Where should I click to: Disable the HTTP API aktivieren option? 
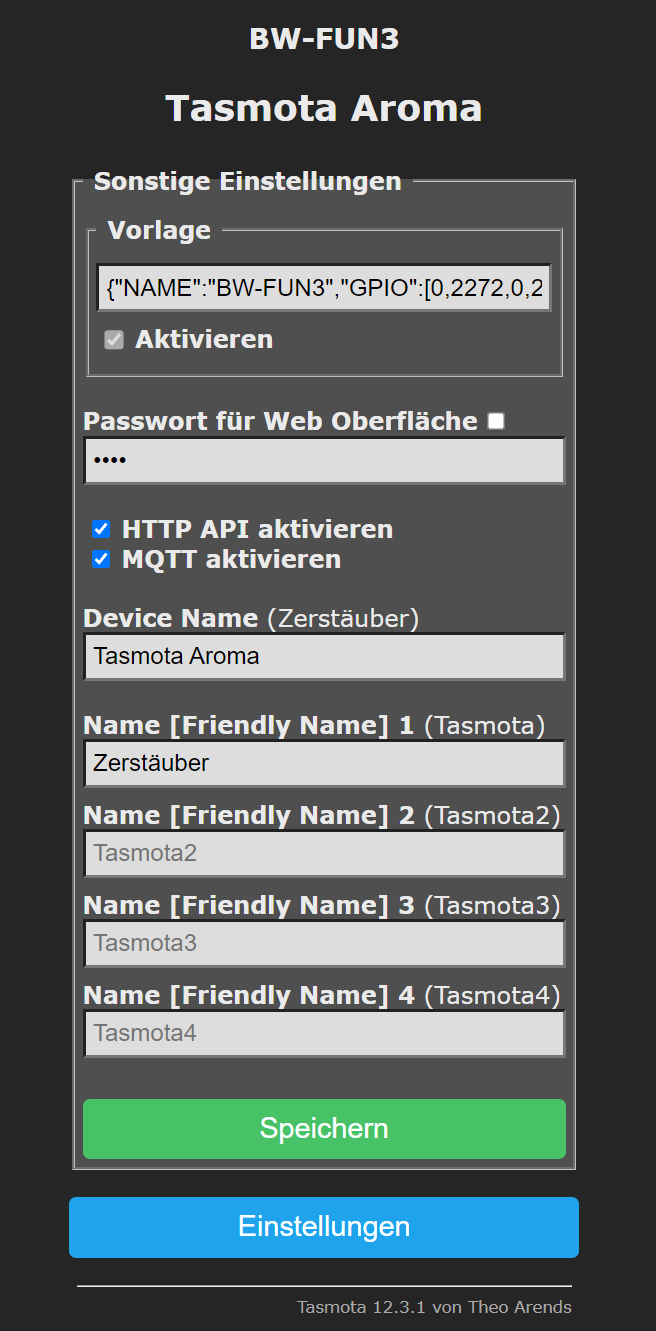[101, 529]
